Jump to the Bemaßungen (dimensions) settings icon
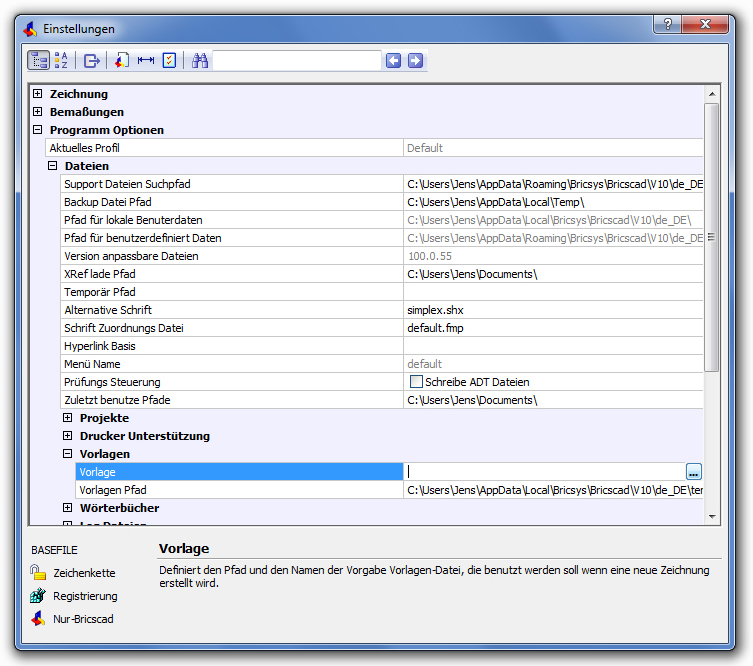The height and width of the screenshot is (666, 753). (x=146, y=61)
